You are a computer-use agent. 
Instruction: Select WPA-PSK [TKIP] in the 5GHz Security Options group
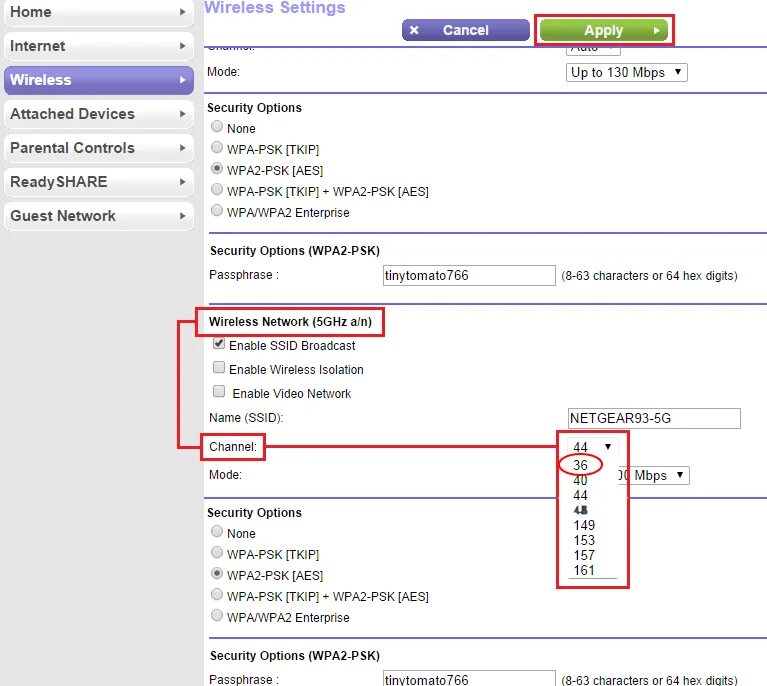coord(217,553)
